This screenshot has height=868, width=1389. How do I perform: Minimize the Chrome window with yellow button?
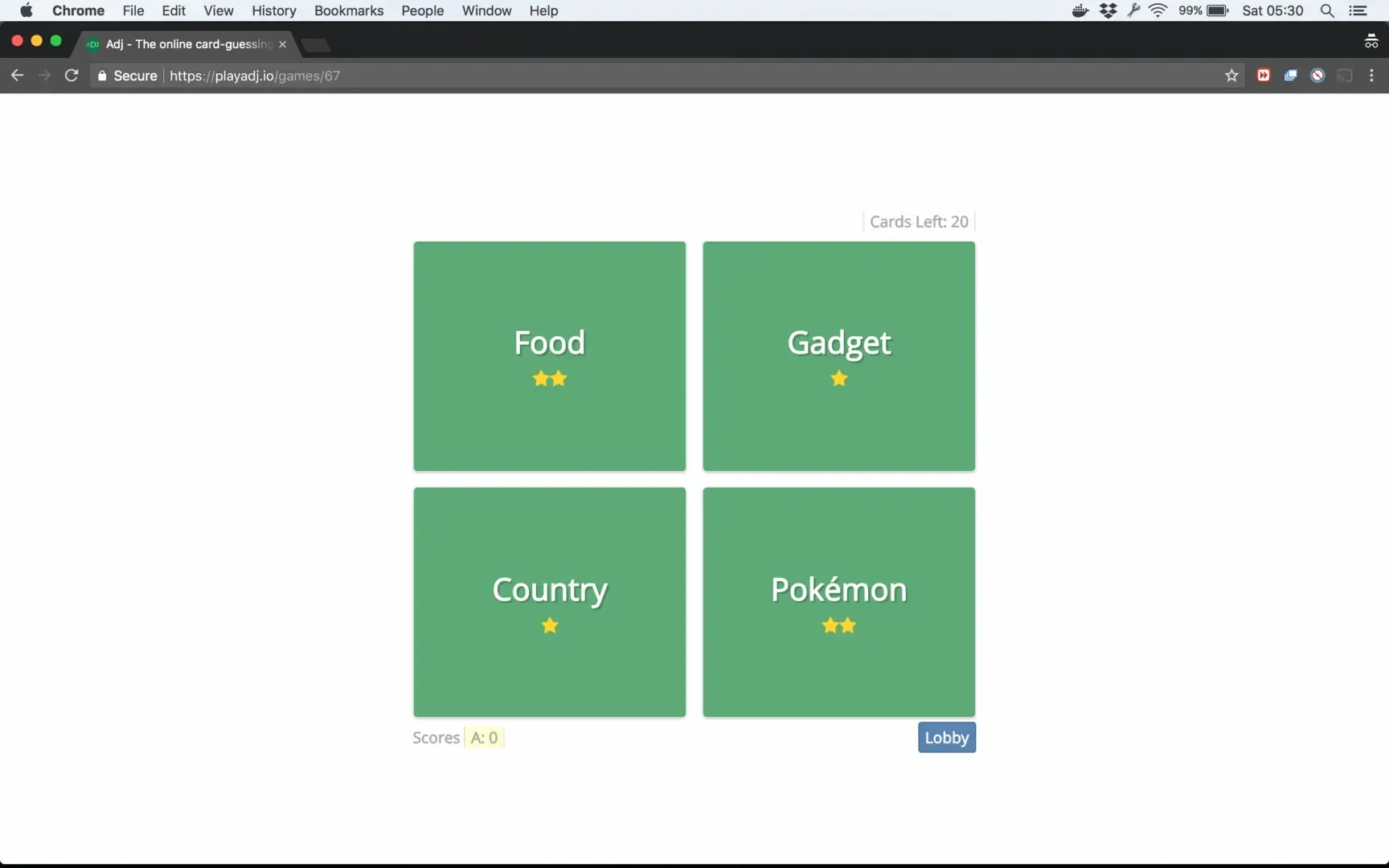[36, 41]
